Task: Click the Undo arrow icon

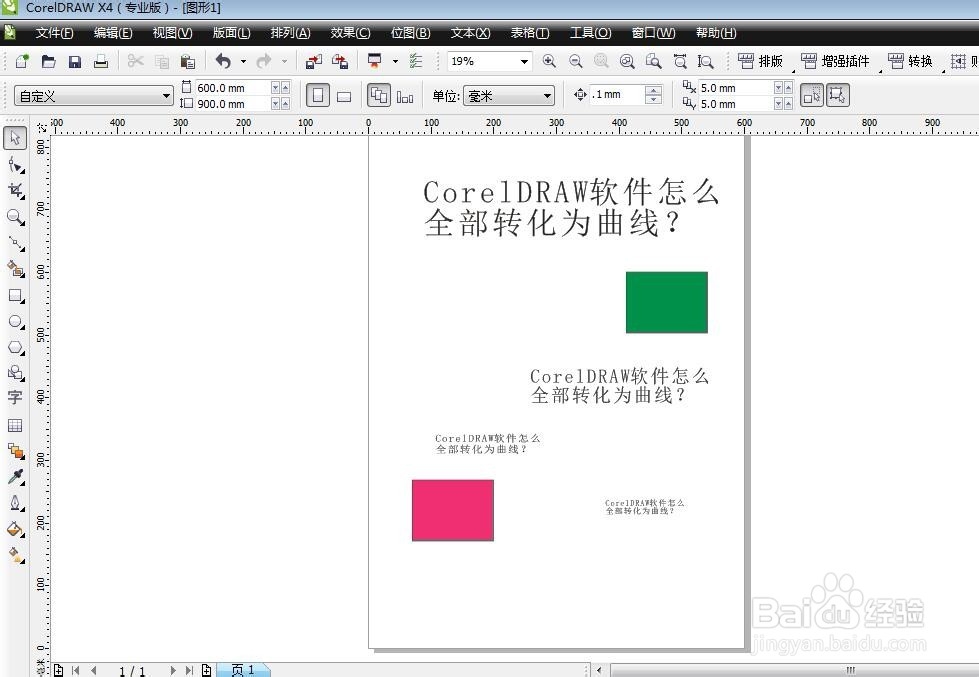Action: click(x=223, y=61)
